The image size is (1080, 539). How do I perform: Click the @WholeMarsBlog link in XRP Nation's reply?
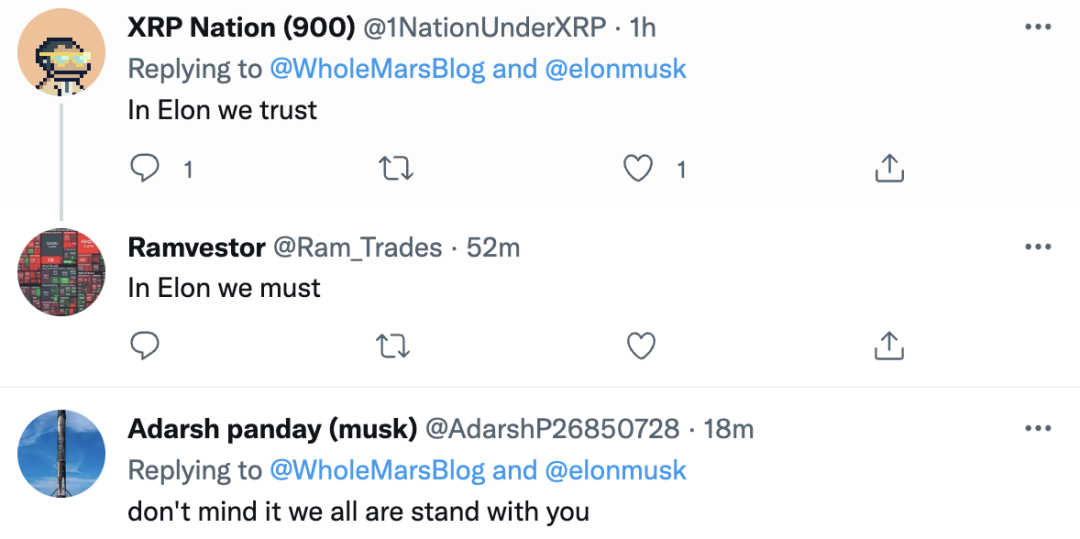[x=379, y=69]
